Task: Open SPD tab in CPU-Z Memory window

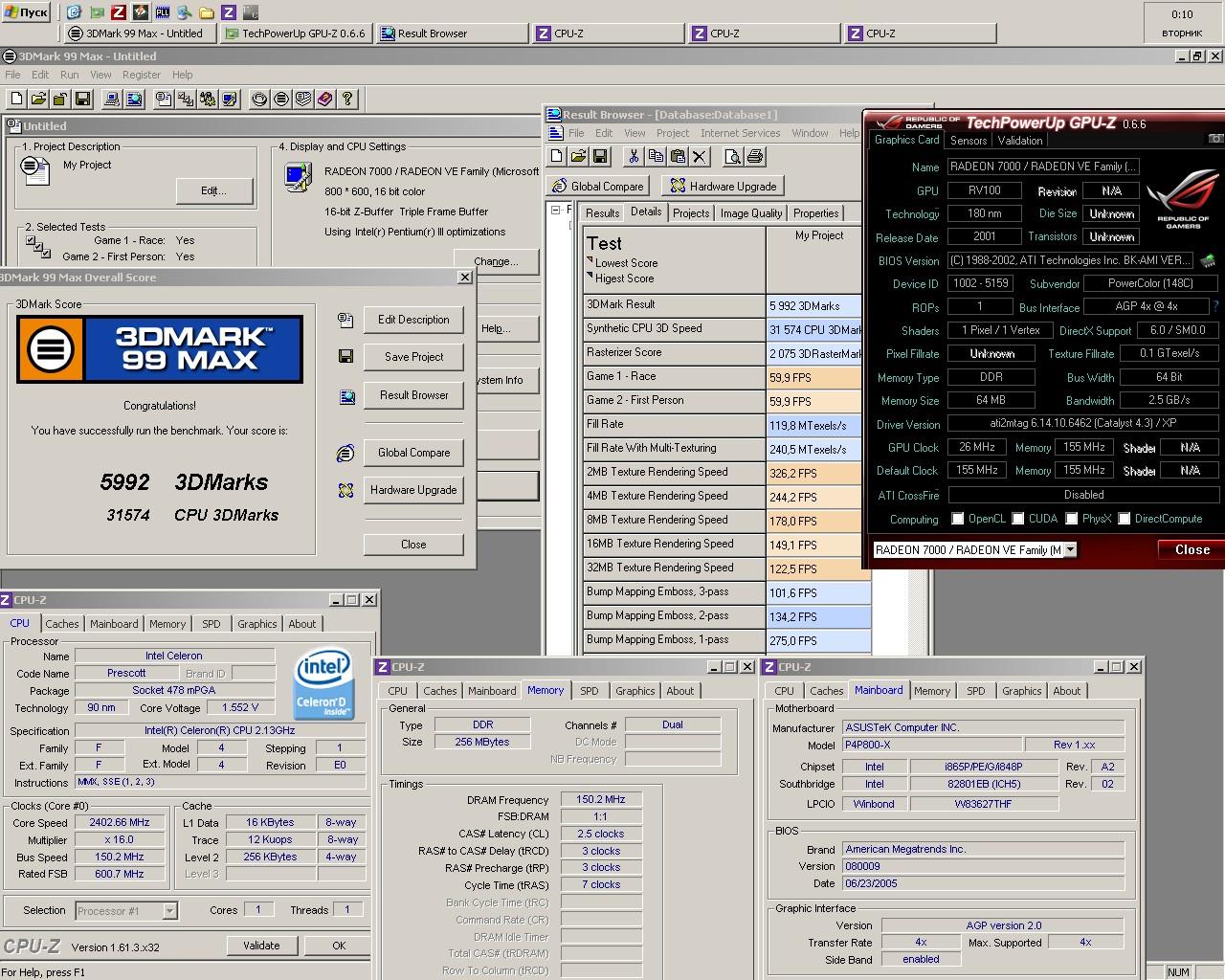Action: [590, 691]
